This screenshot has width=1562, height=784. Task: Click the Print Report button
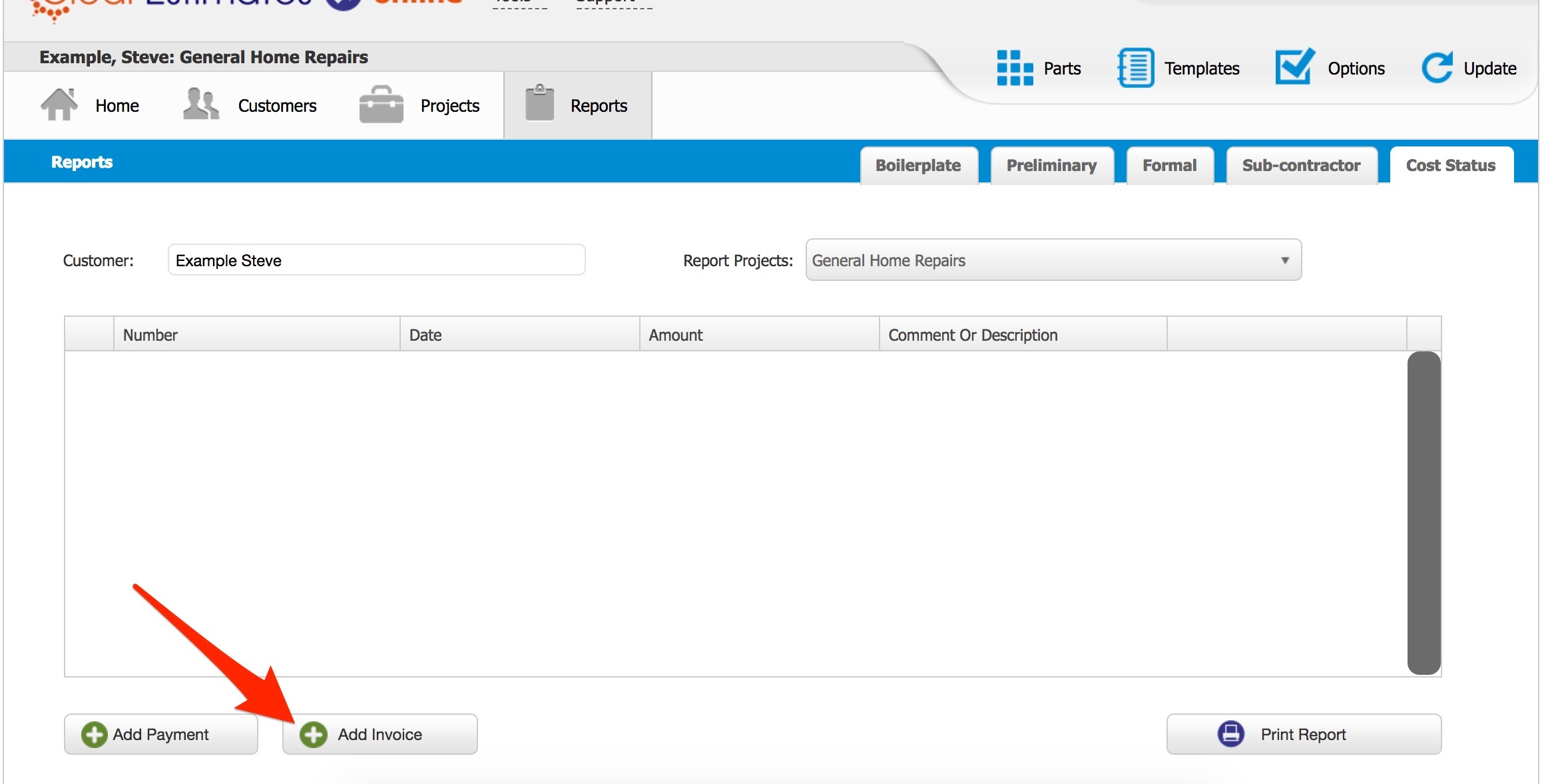[1302, 733]
